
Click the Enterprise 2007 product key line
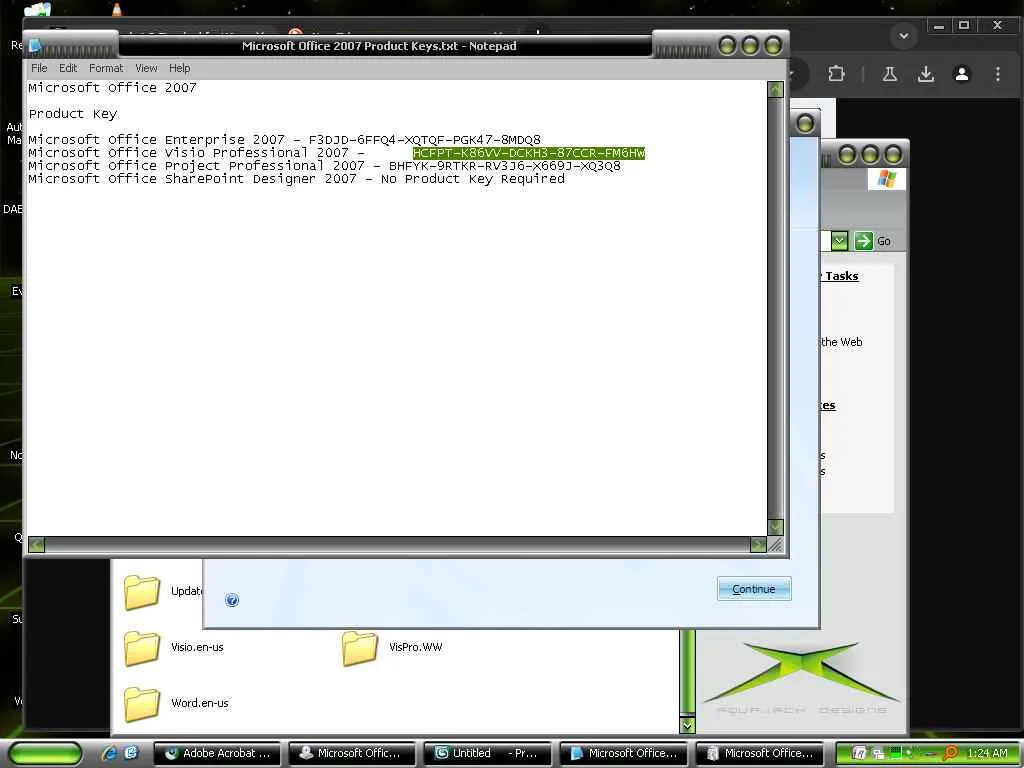[x=284, y=140]
